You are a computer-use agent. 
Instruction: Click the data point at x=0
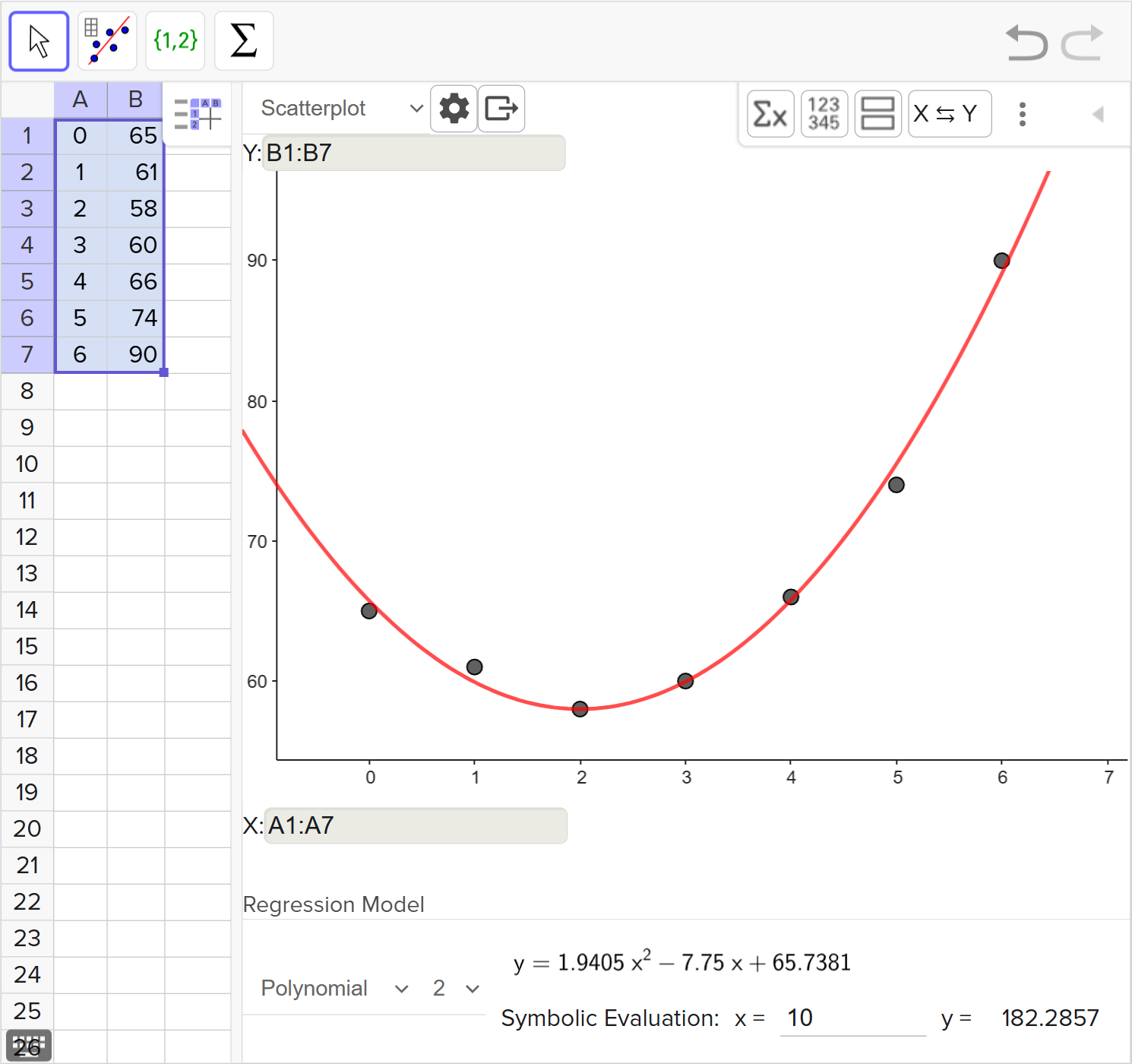pos(369,611)
